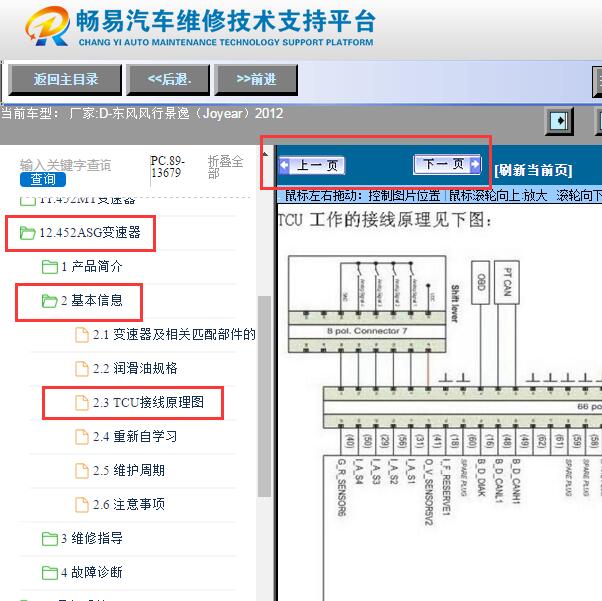Collapse the 12.452ASG变速器 folder
The image size is (602, 601).
(90, 232)
